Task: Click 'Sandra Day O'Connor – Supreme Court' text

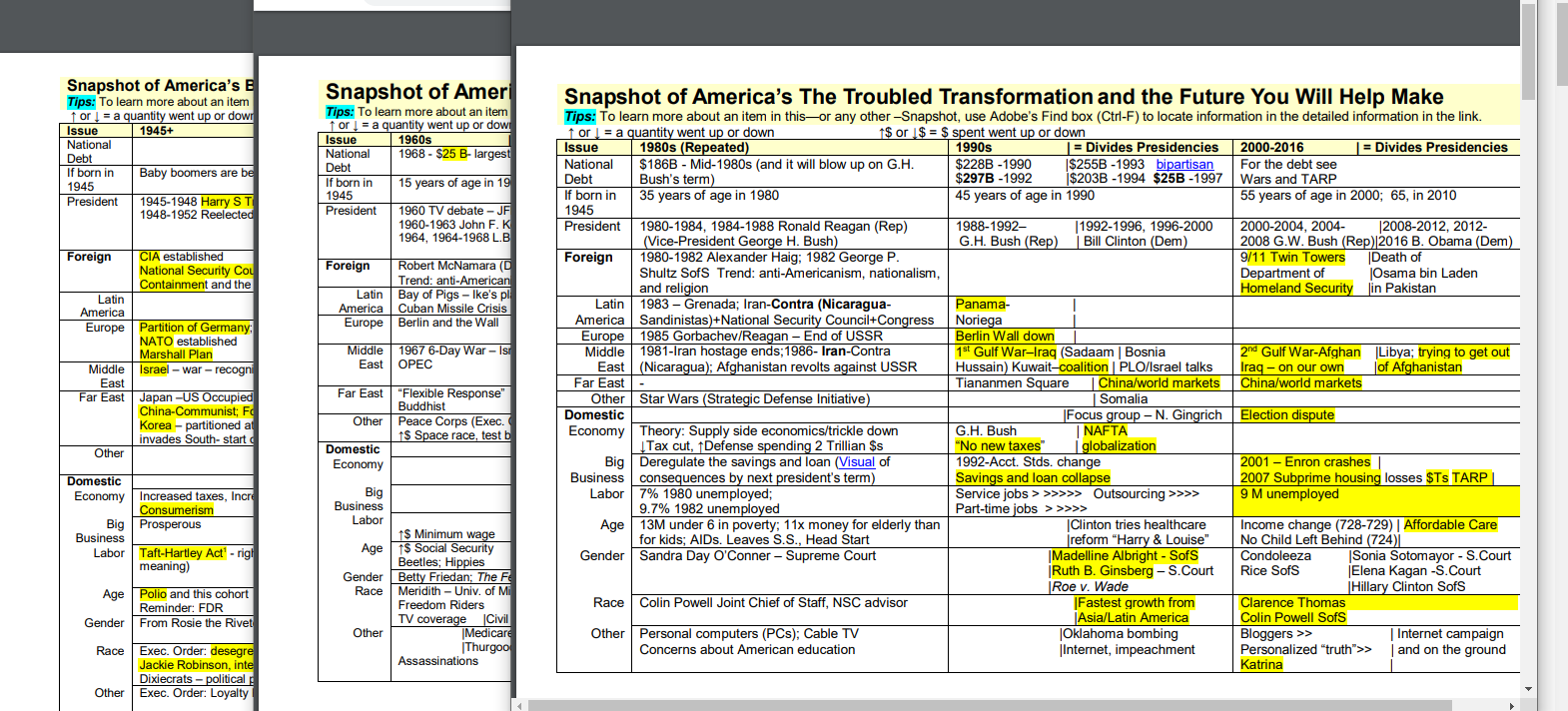Action: (758, 555)
